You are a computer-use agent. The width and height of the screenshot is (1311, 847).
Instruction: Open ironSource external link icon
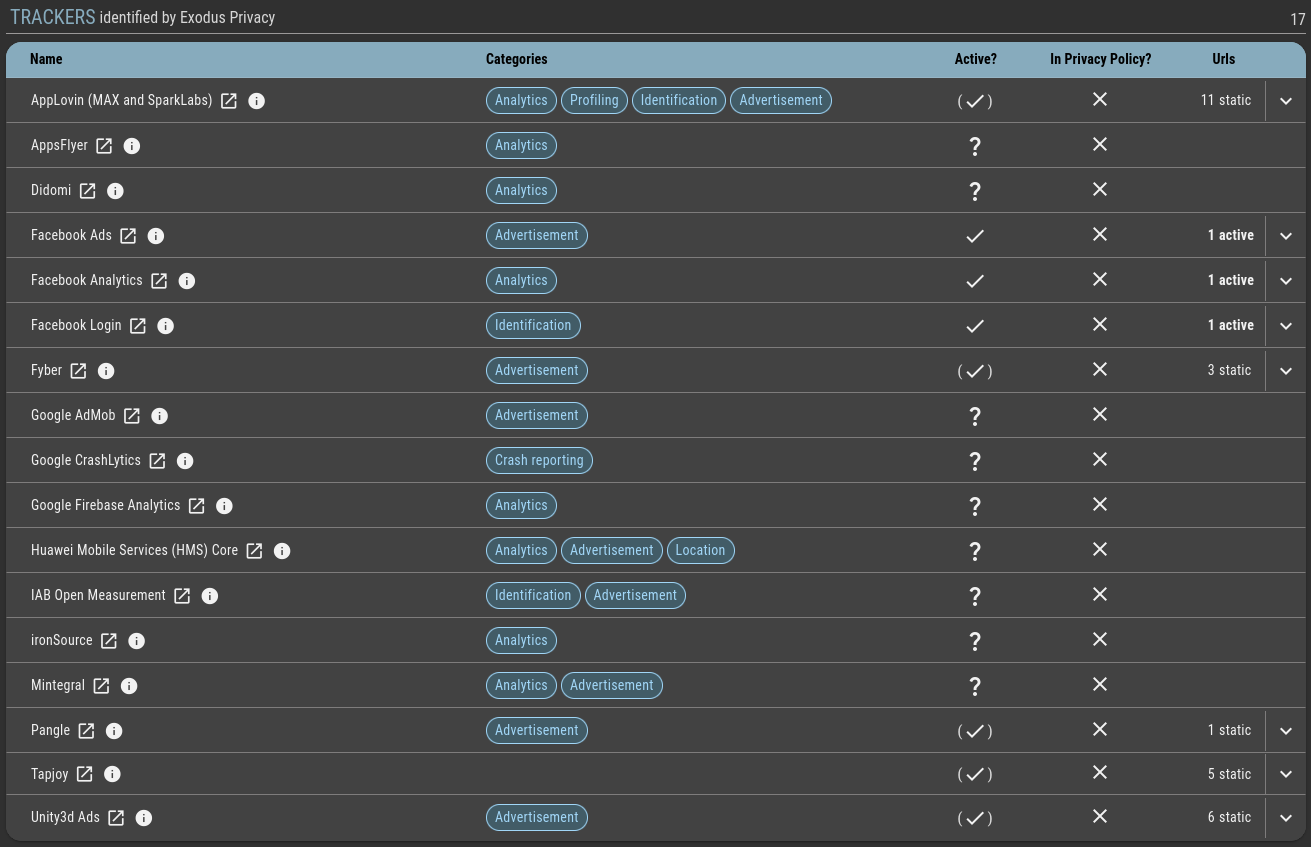coord(109,641)
